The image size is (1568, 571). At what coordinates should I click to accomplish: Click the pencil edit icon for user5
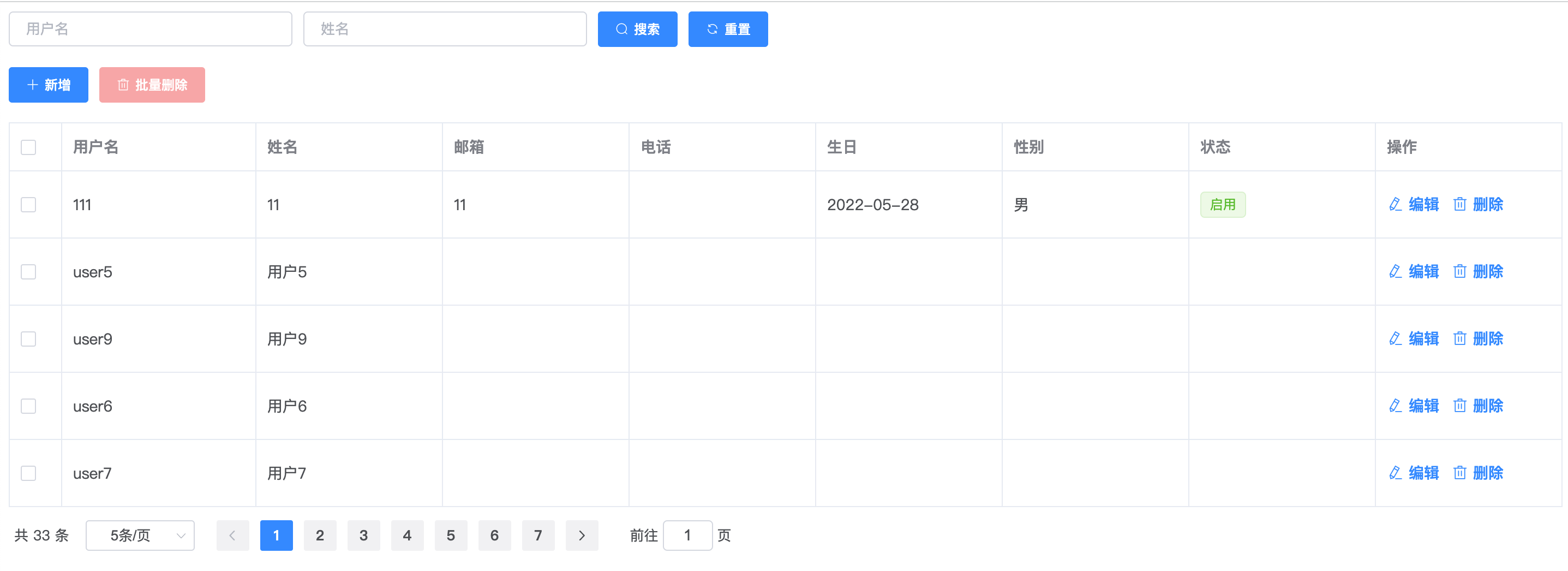click(1395, 271)
